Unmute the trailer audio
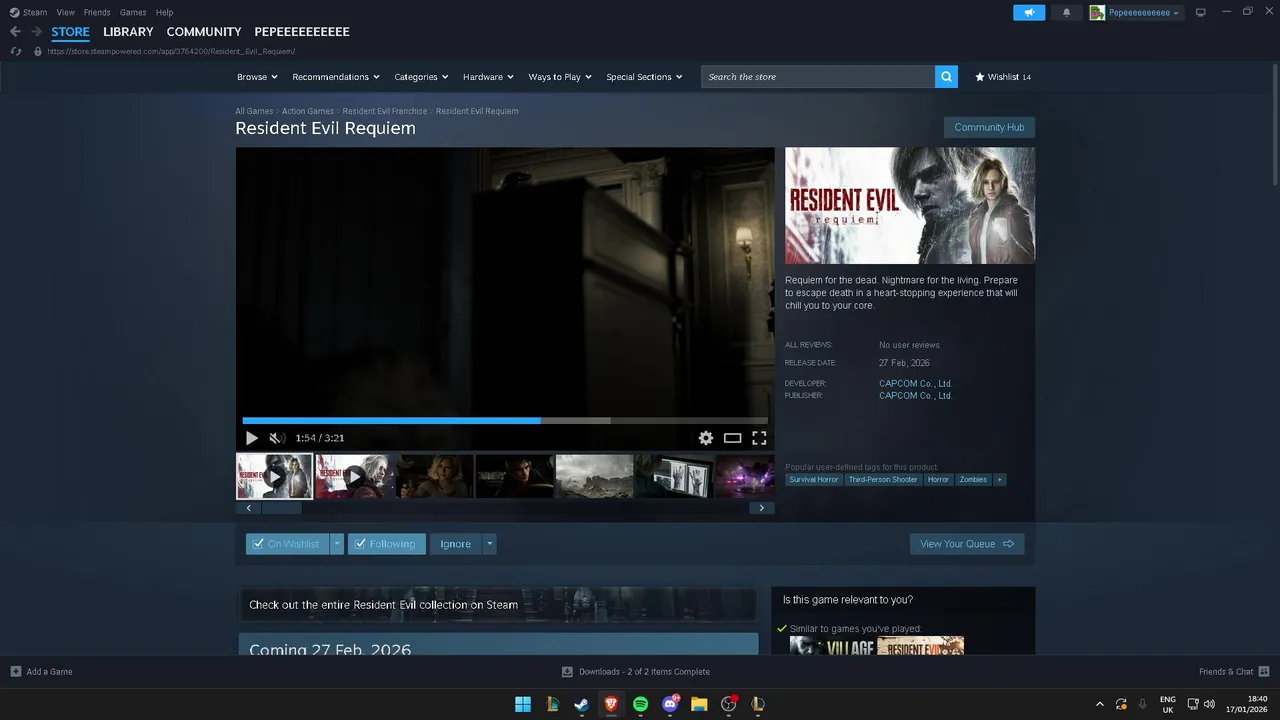 277,438
